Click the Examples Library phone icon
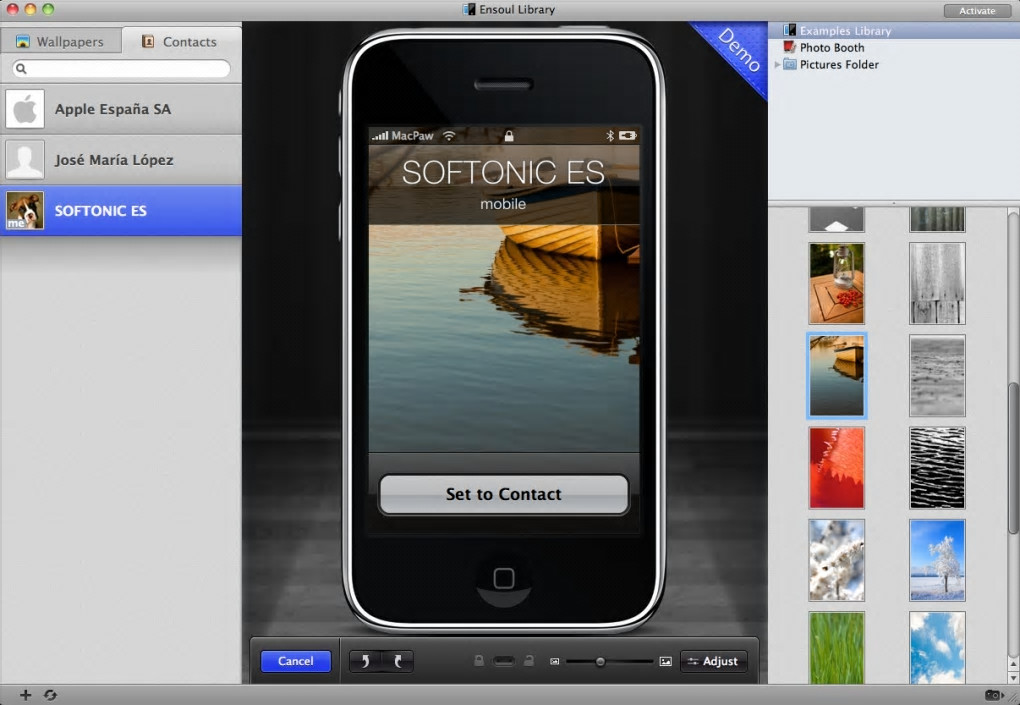 (x=789, y=30)
